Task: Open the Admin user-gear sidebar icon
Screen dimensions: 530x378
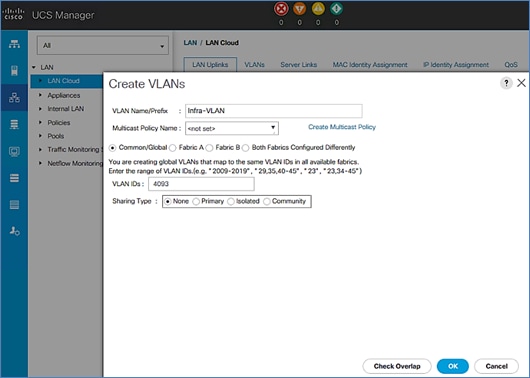Action: (14, 231)
